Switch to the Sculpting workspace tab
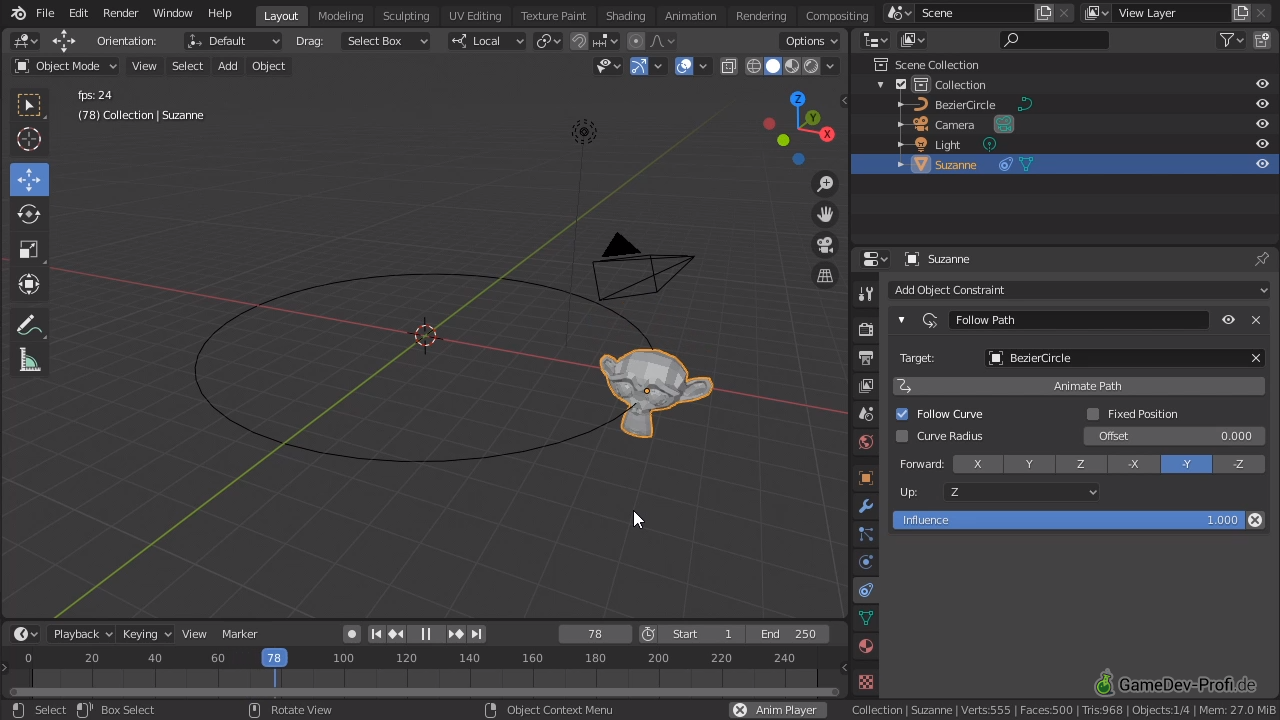The width and height of the screenshot is (1280, 720). click(x=406, y=15)
